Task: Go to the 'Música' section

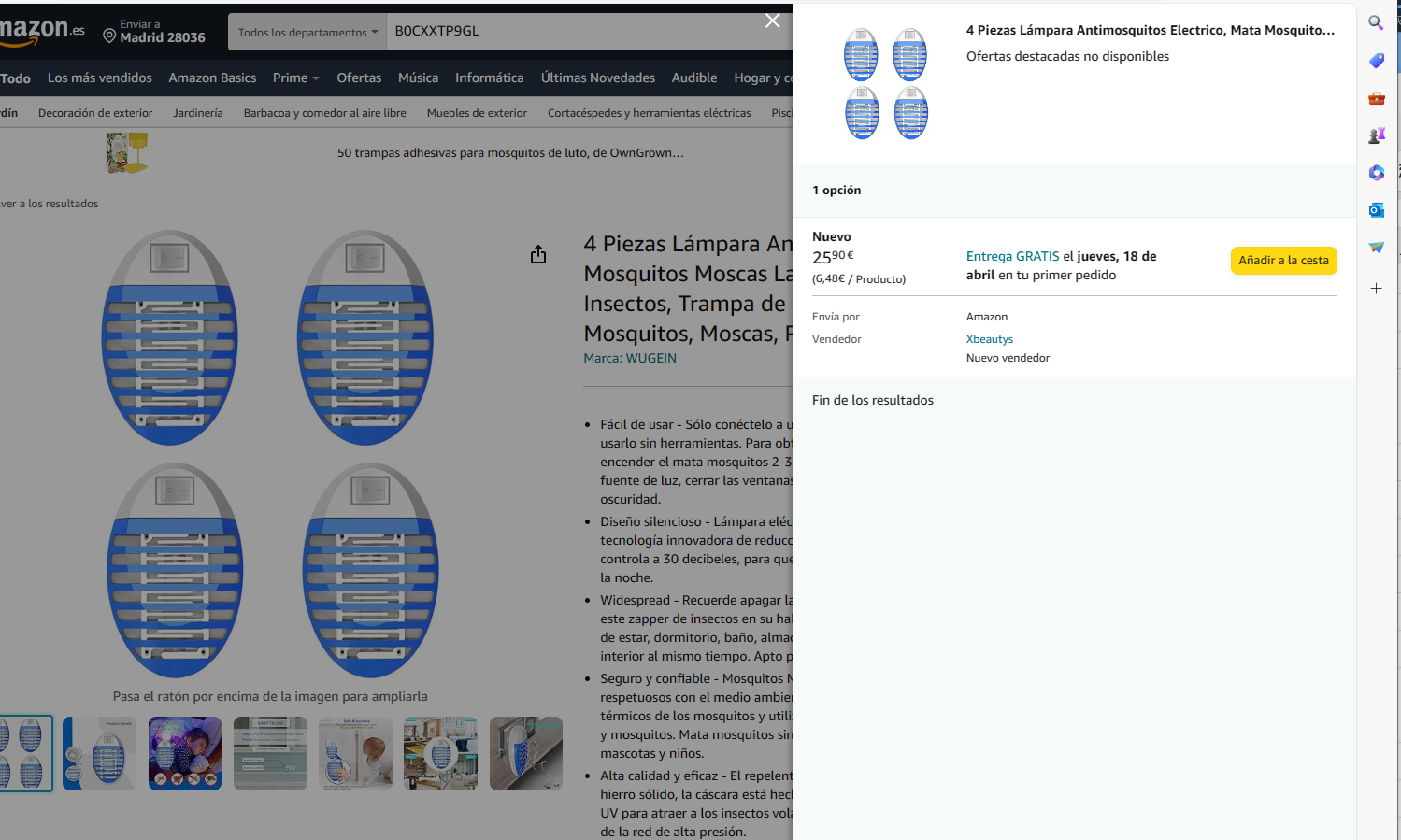Action: click(418, 78)
